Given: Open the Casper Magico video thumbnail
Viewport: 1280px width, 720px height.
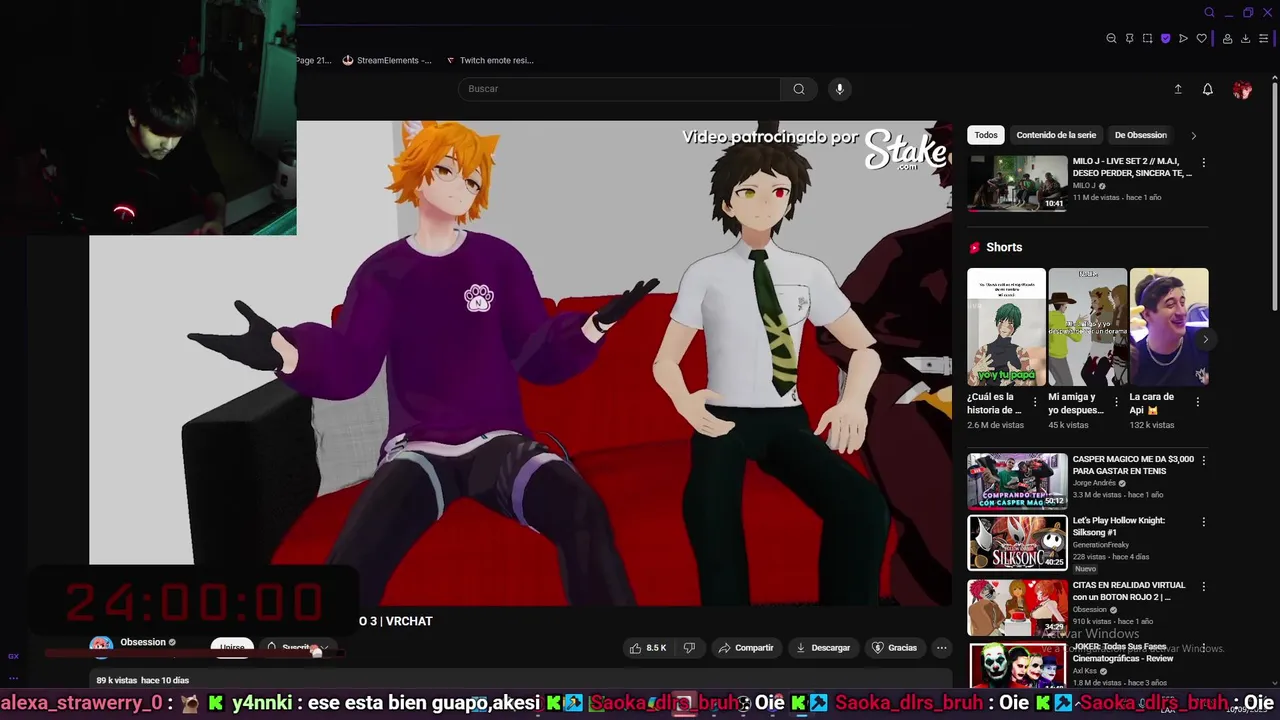Looking at the screenshot, I should click(x=1017, y=481).
